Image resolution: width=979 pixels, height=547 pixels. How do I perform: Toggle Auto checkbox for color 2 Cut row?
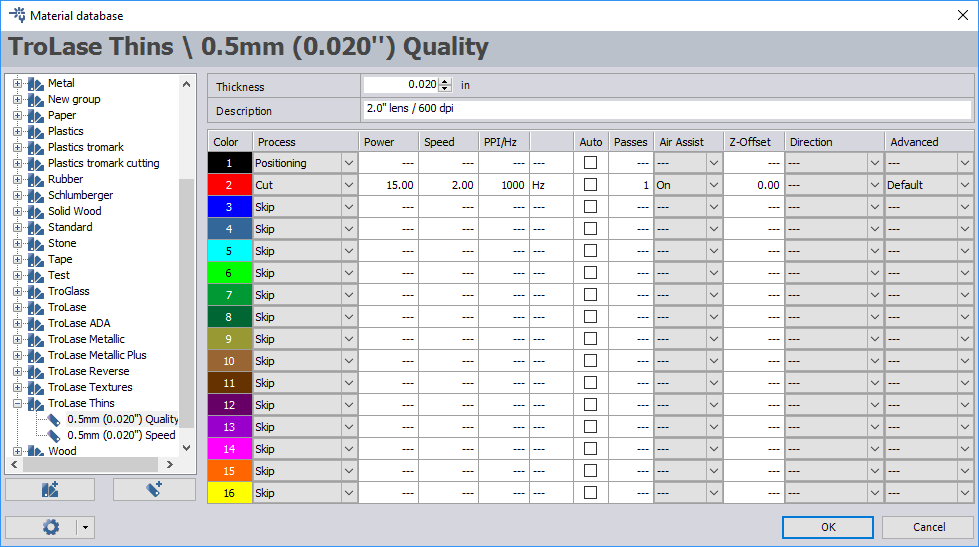pyautogui.click(x=590, y=185)
